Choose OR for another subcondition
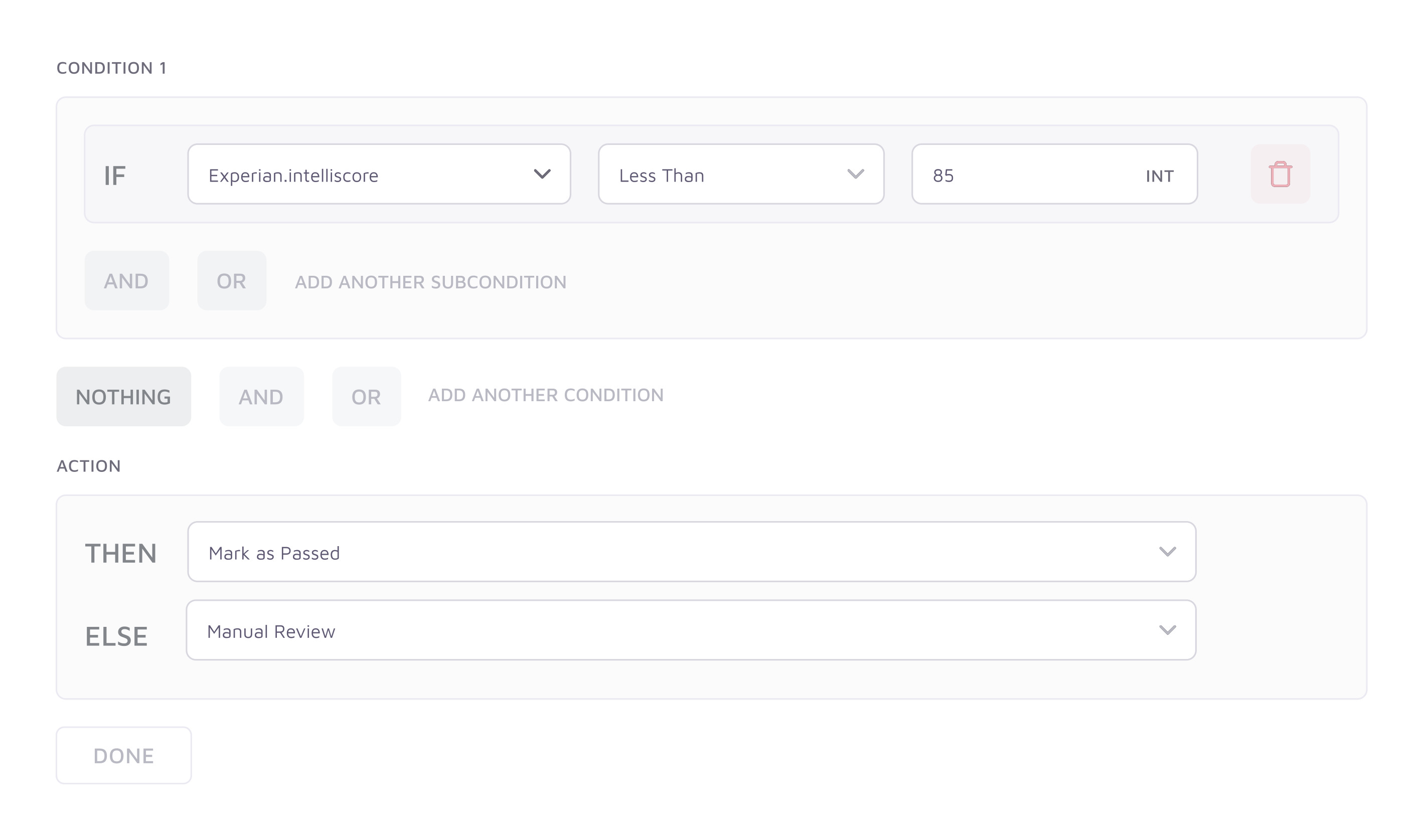 pos(232,281)
